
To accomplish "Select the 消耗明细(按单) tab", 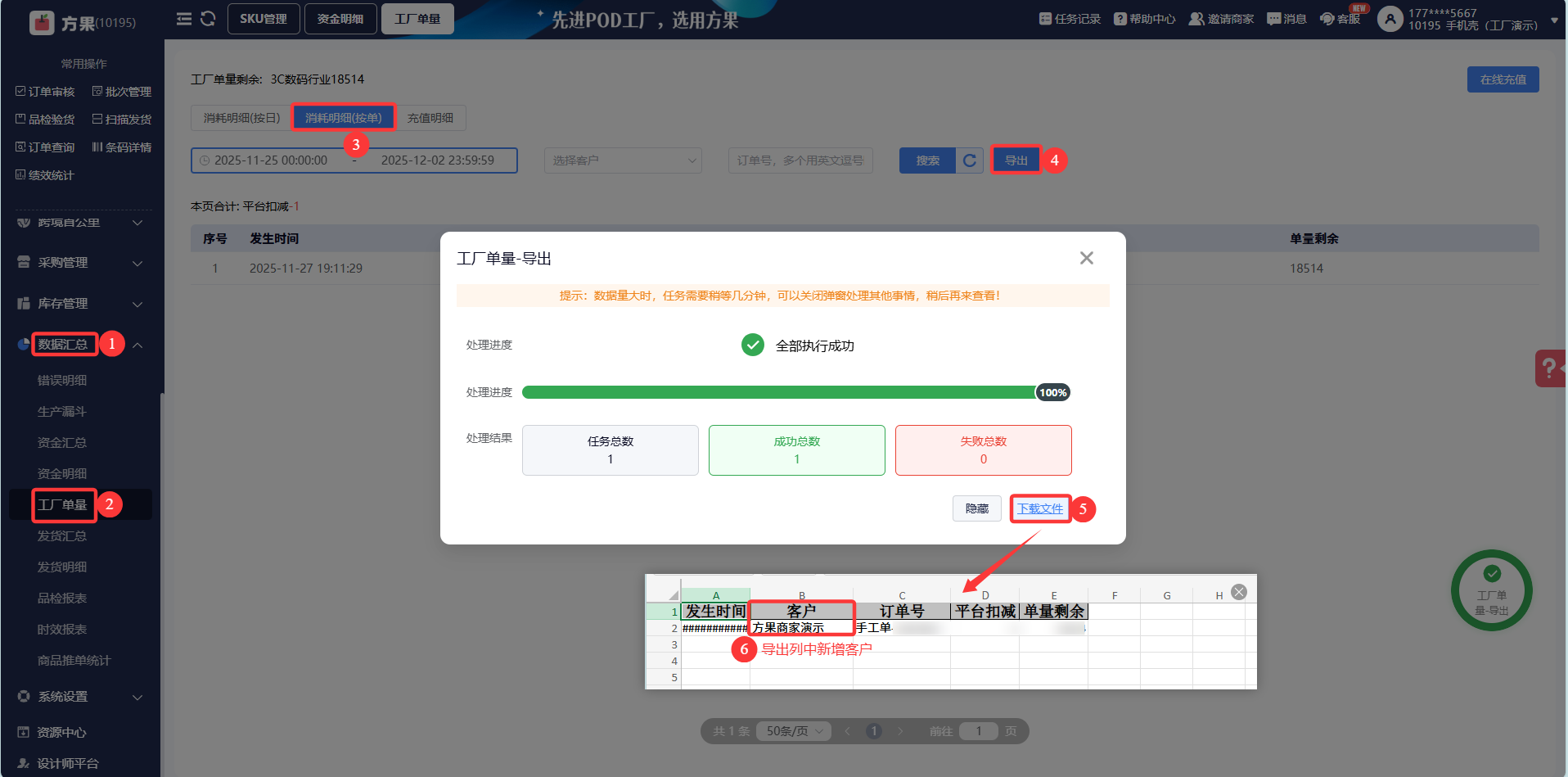I will point(344,118).
